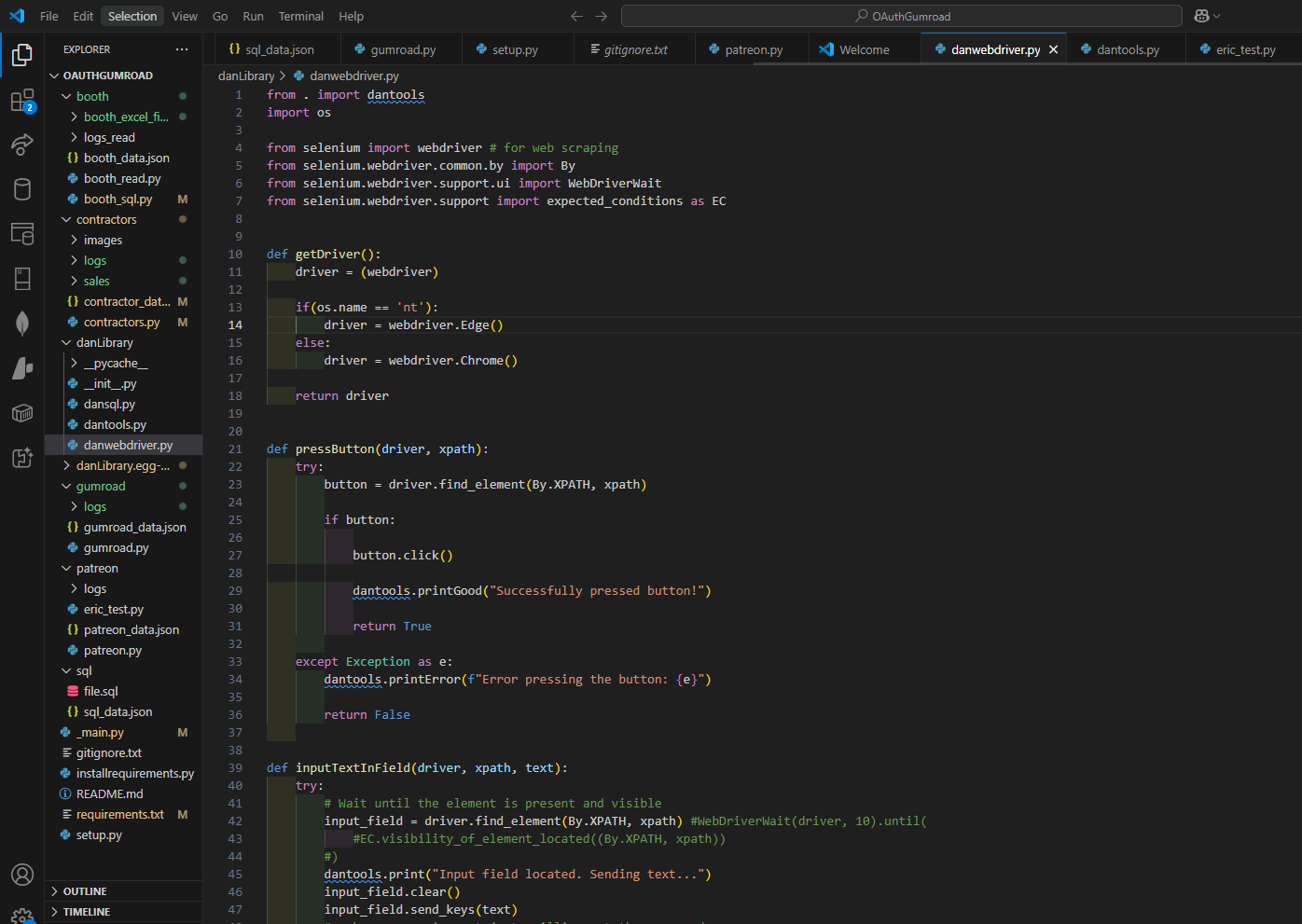Open booth_sql.py in Explorer

pyautogui.click(x=123, y=199)
